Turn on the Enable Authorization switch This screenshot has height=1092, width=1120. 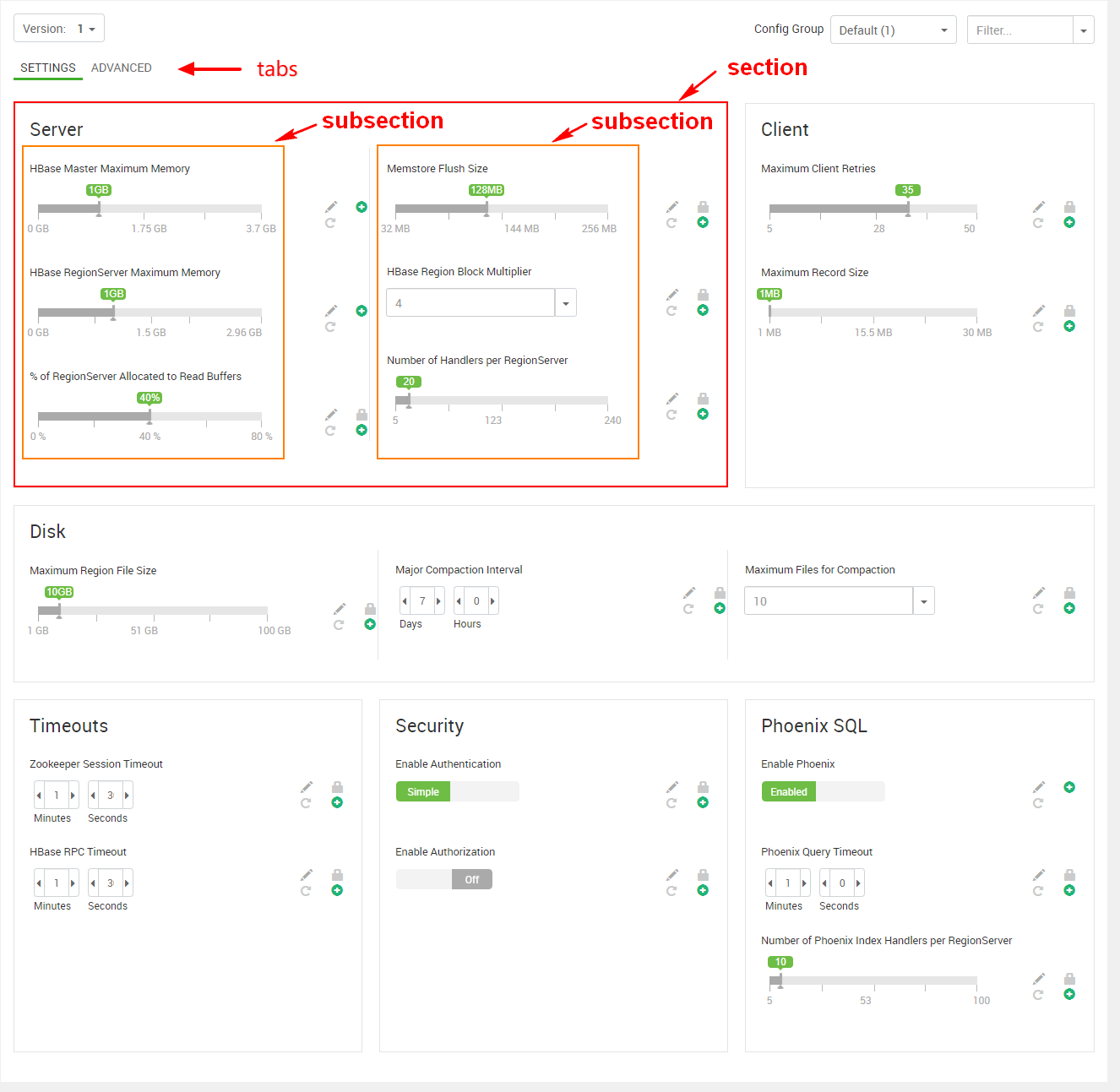point(444,879)
